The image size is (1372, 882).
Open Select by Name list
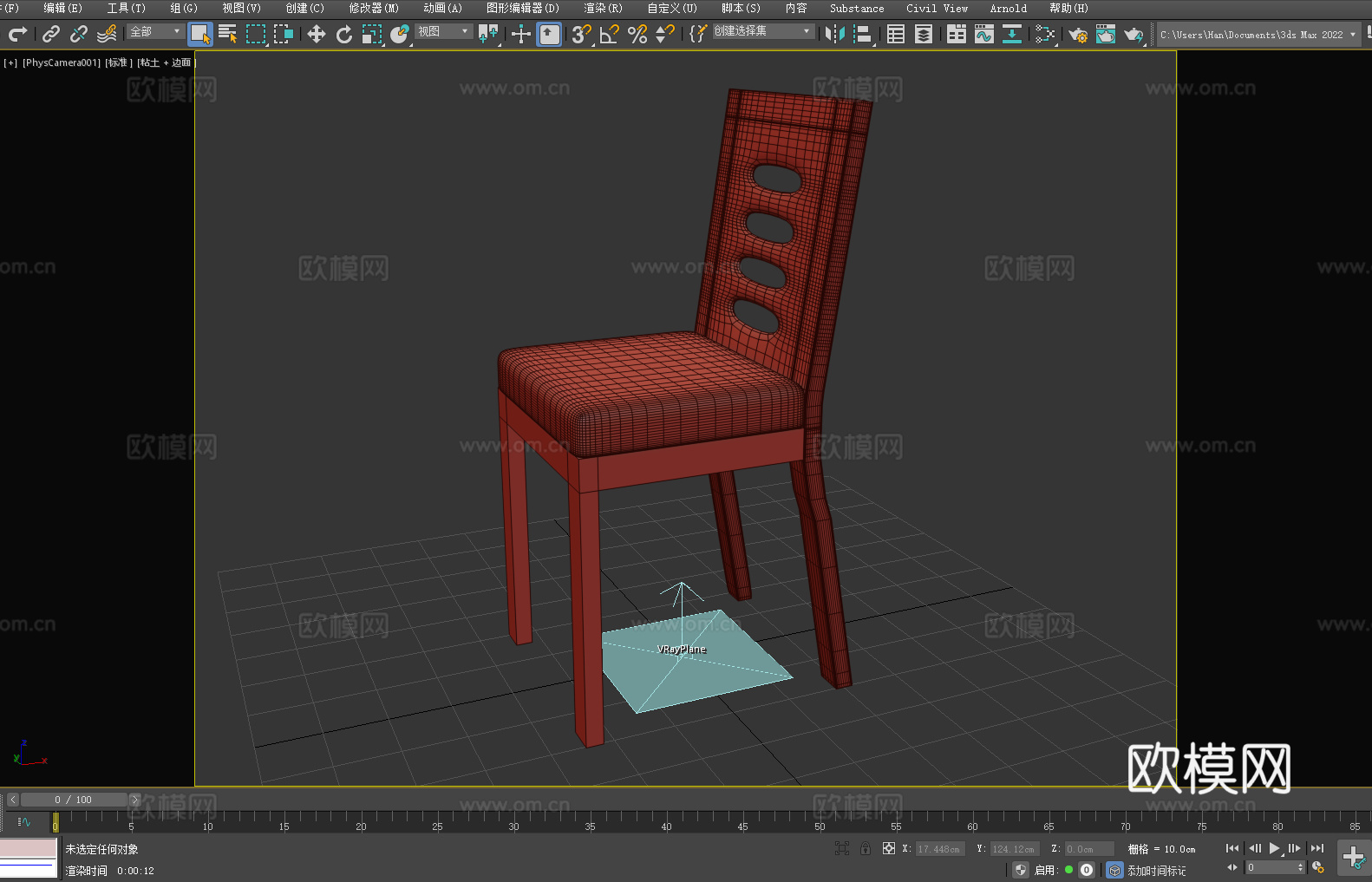point(228,34)
